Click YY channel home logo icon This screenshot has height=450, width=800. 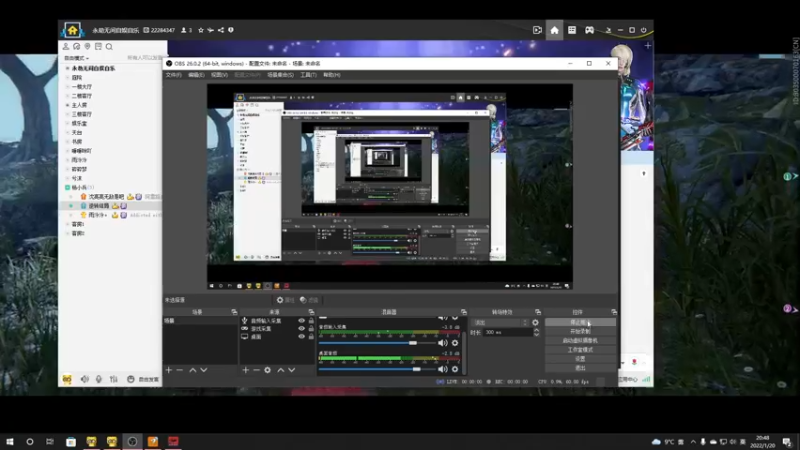[x=72, y=30]
